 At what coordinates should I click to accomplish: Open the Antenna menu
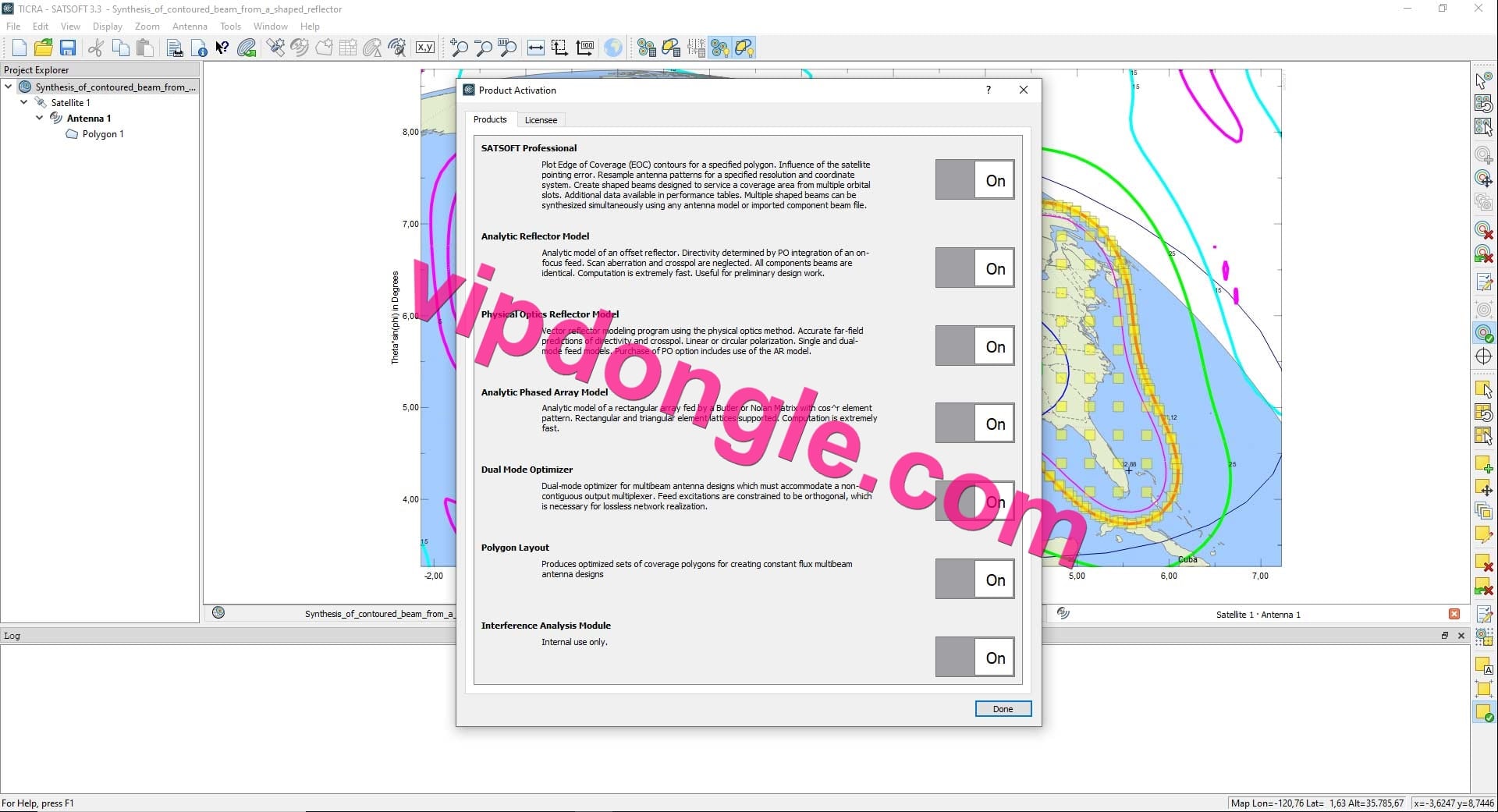190,26
